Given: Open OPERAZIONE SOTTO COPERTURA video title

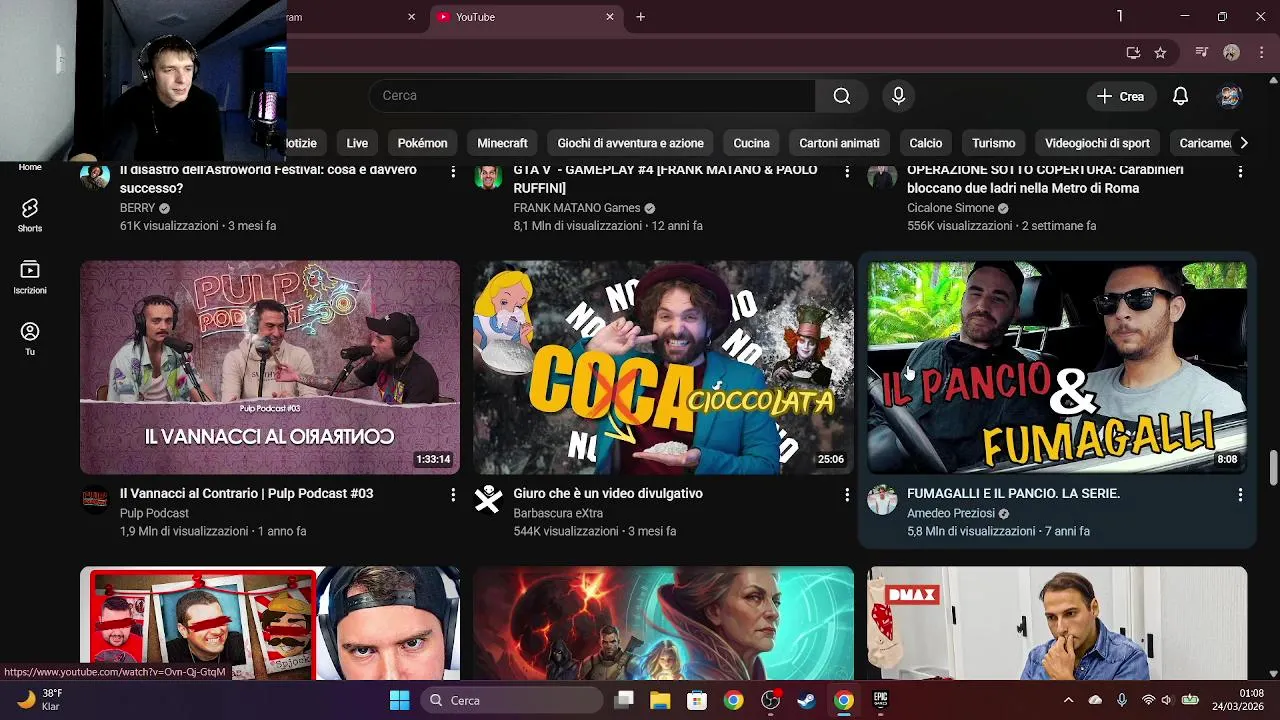Looking at the screenshot, I should [1045, 178].
